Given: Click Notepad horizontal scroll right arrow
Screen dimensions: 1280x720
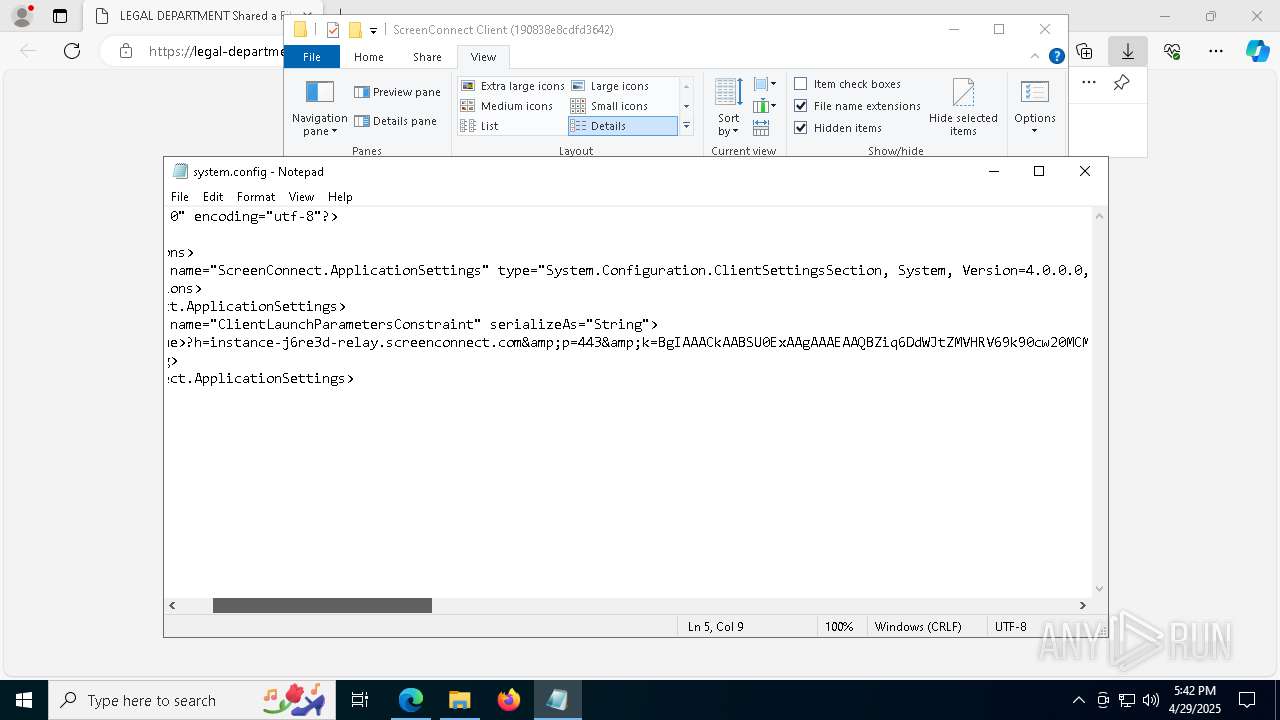Looking at the screenshot, I should coord(1082,605).
